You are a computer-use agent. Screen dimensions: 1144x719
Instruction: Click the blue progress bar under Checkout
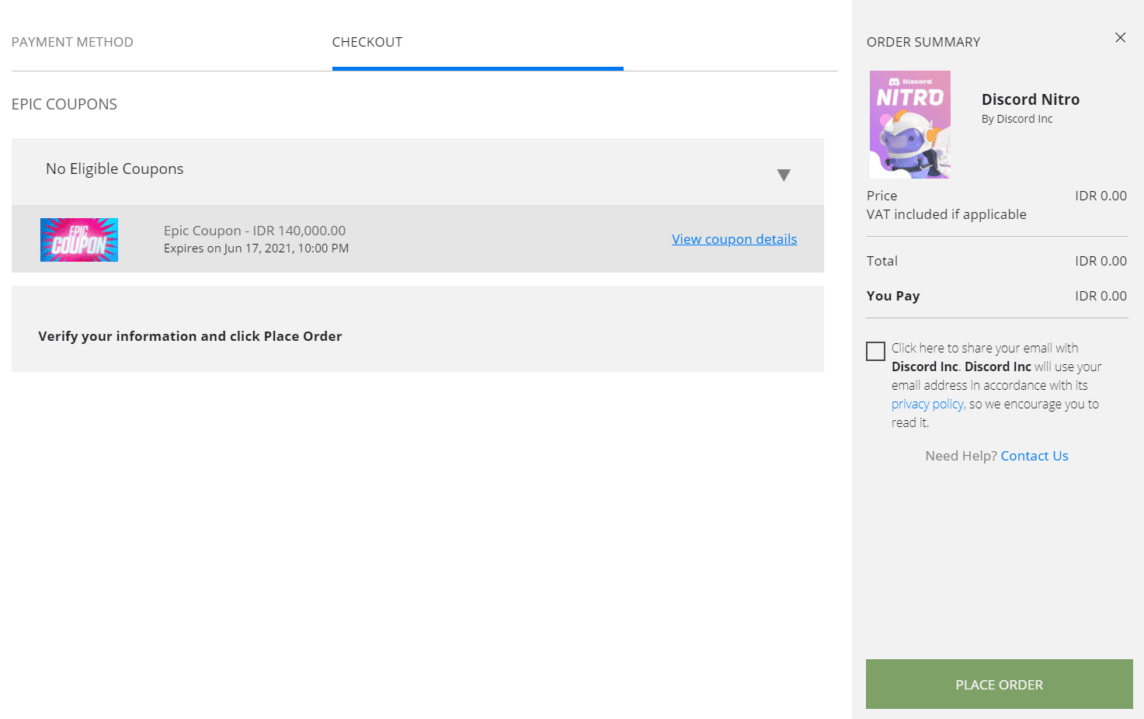(x=477, y=68)
